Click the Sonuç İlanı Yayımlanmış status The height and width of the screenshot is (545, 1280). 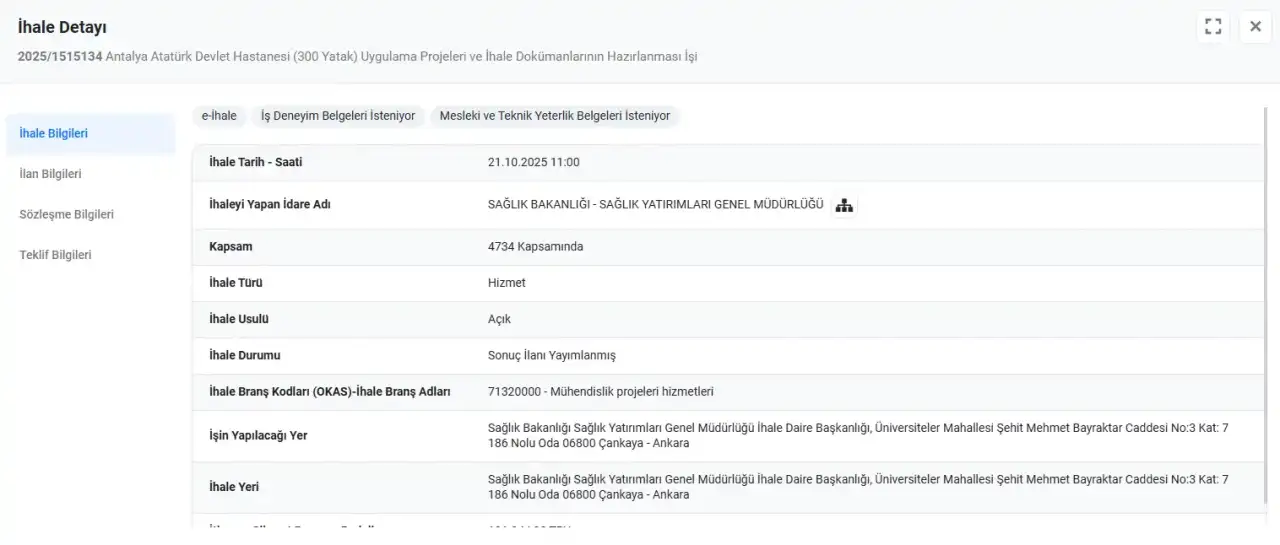coord(551,356)
